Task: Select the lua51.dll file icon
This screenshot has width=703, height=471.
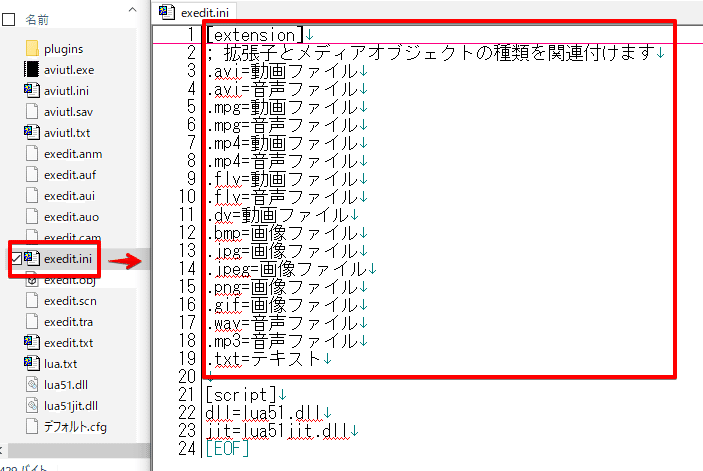Action: click(32, 385)
